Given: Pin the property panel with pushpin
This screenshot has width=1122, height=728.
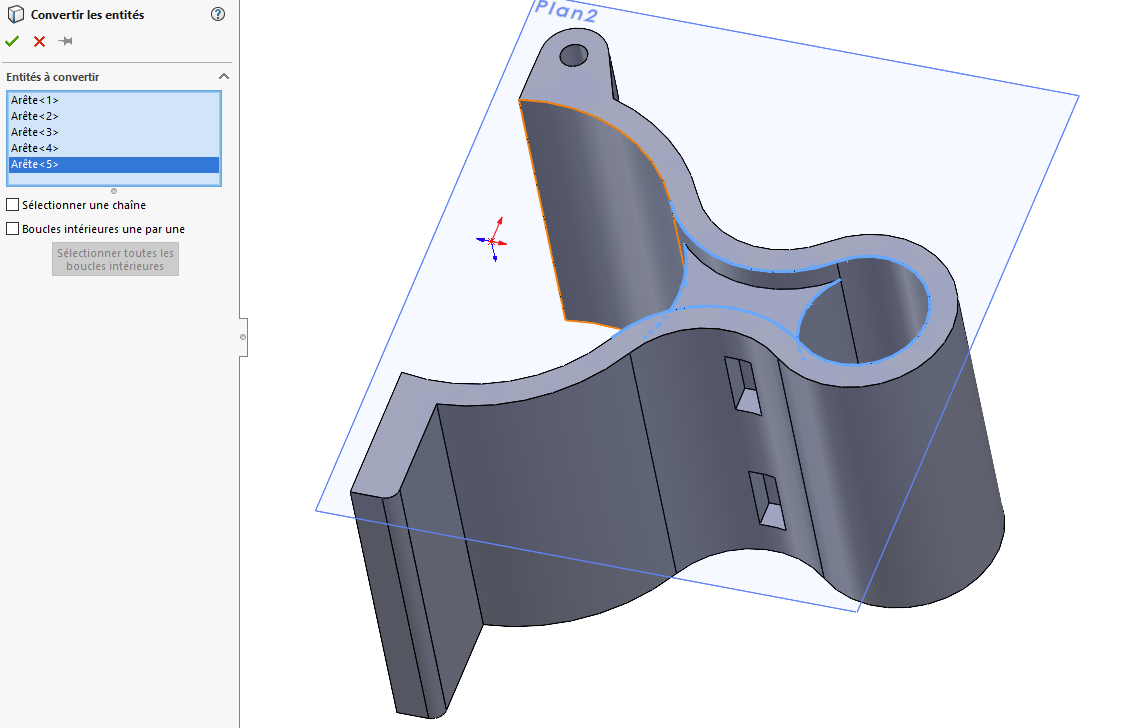Looking at the screenshot, I should click(x=65, y=41).
